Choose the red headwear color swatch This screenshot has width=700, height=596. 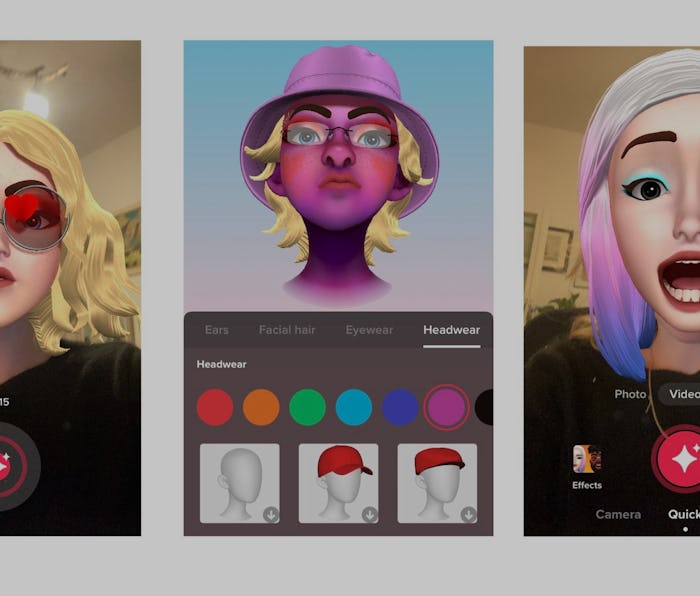coord(215,407)
